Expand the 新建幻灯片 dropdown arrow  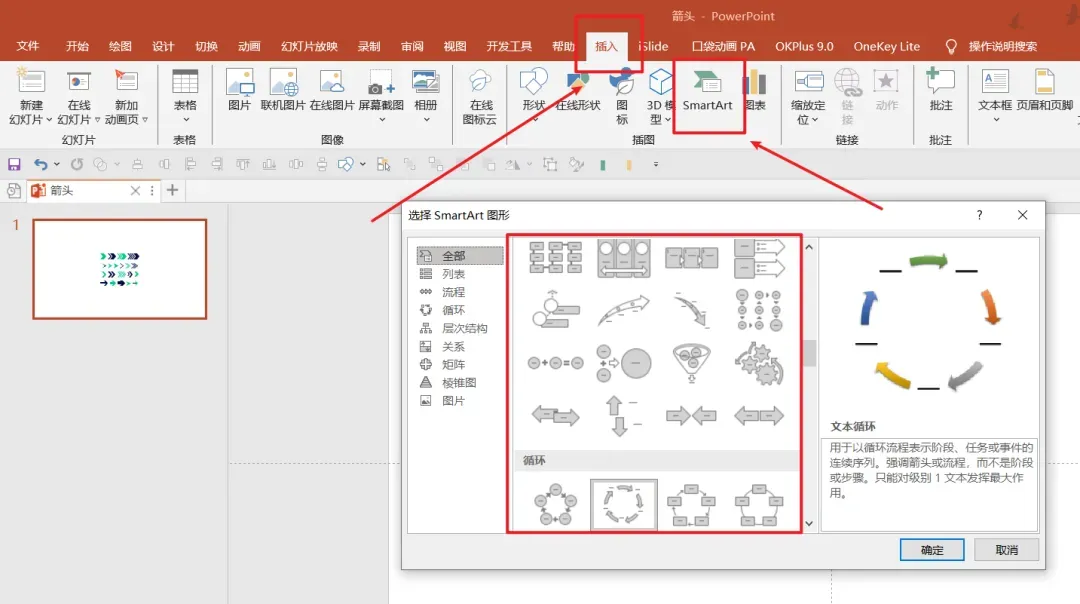tap(49, 120)
